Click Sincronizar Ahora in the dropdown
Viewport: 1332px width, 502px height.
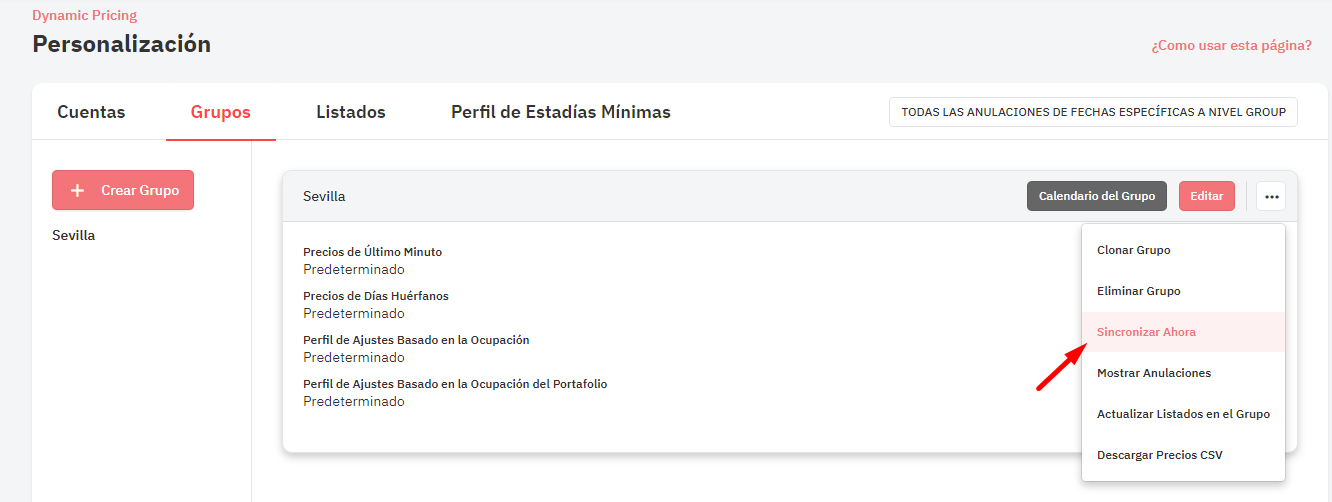(x=1183, y=332)
